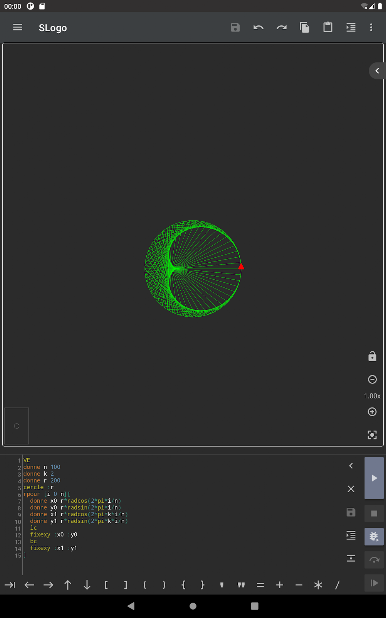386x618 pixels.
Task: Center the view with focus icon
Action: (x=372, y=435)
